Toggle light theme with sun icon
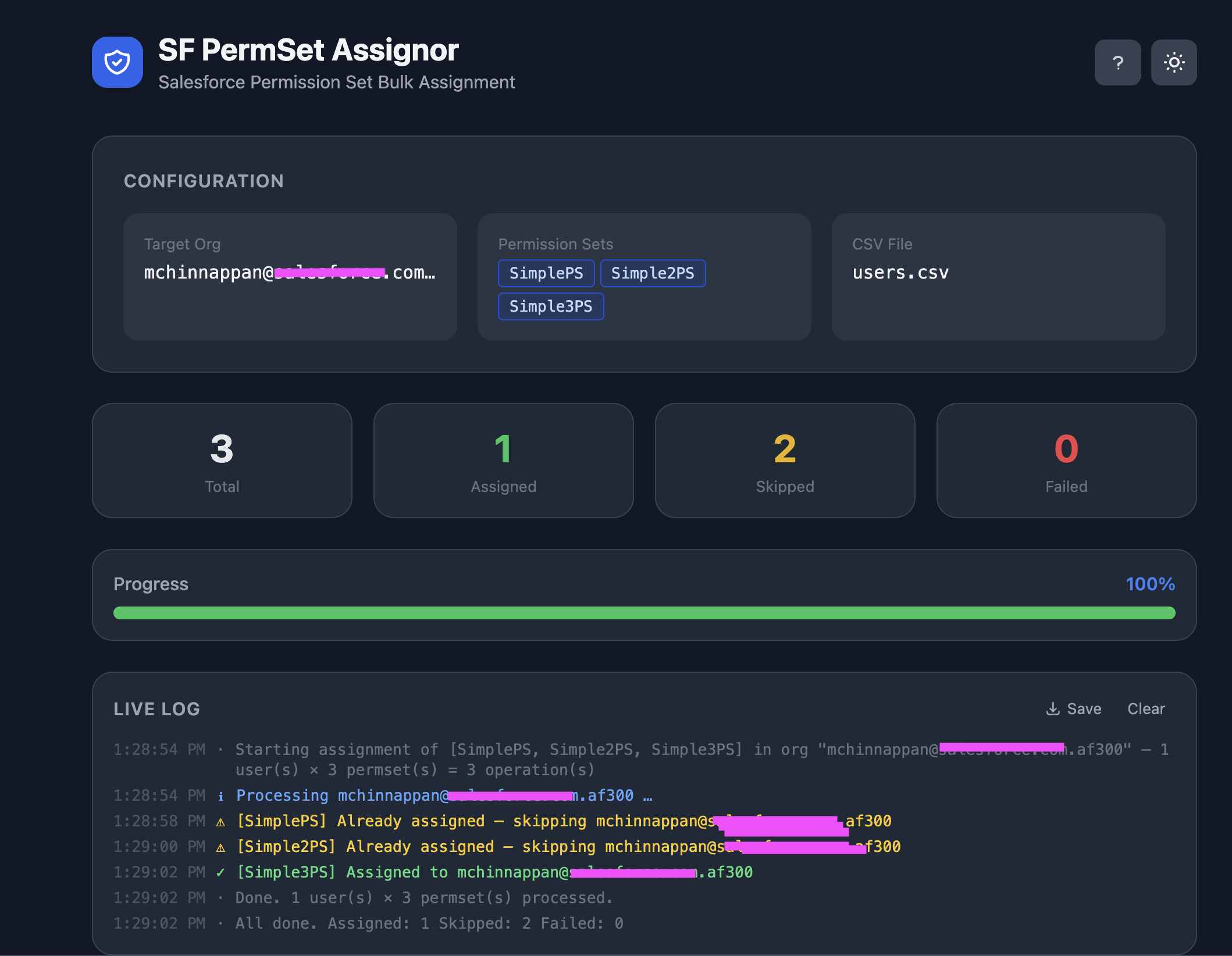This screenshot has width=1232, height=956. pyautogui.click(x=1174, y=62)
